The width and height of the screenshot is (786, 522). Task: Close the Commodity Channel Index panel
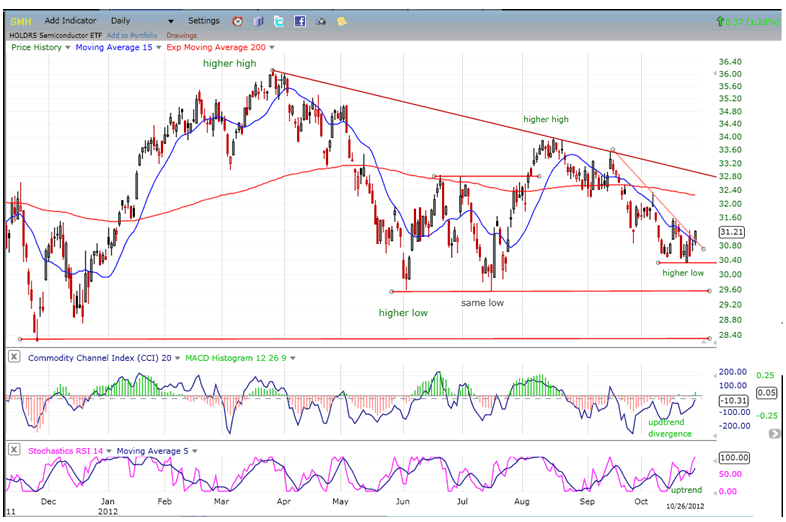click(x=13, y=358)
